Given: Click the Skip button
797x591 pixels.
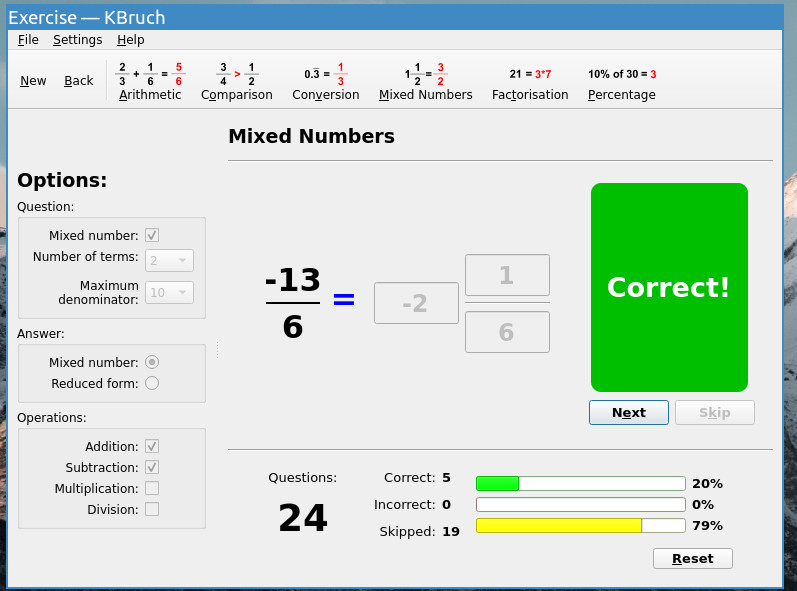Looking at the screenshot, I should coord(715,412).
